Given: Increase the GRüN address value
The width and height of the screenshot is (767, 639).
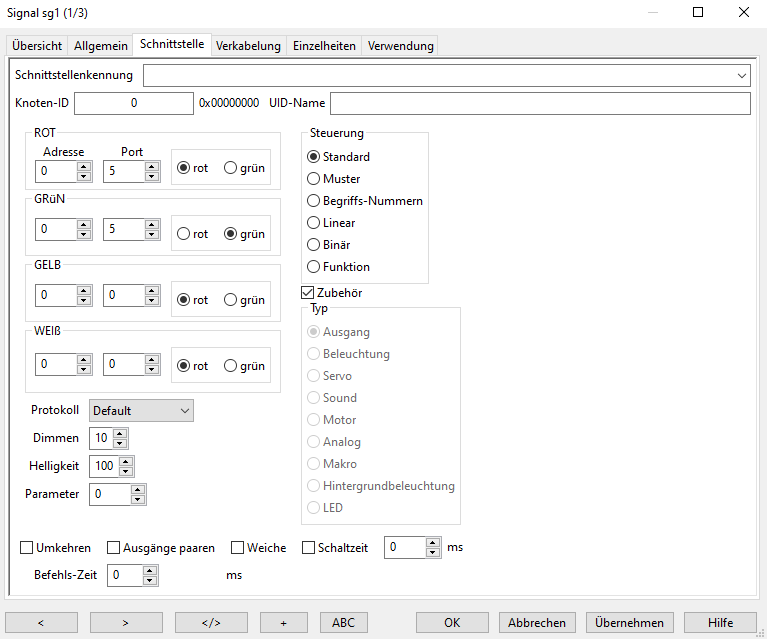Looking at the screenshot, I should [x=84, y=225].
